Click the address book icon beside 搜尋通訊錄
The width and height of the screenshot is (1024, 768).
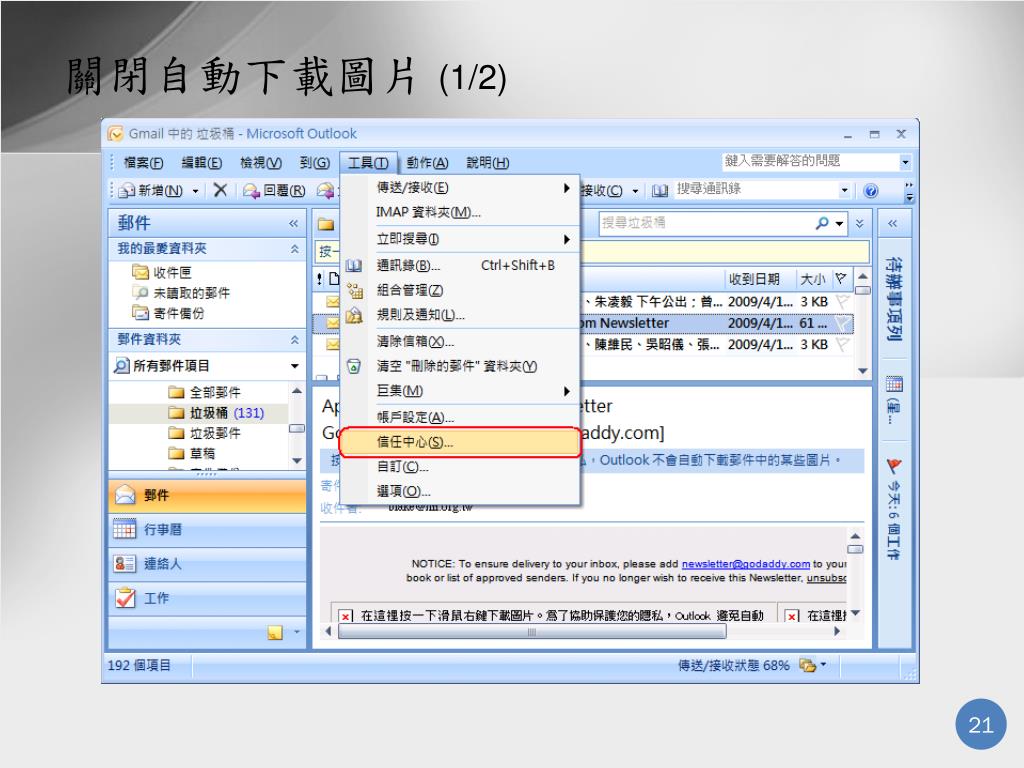click(660, 191)
